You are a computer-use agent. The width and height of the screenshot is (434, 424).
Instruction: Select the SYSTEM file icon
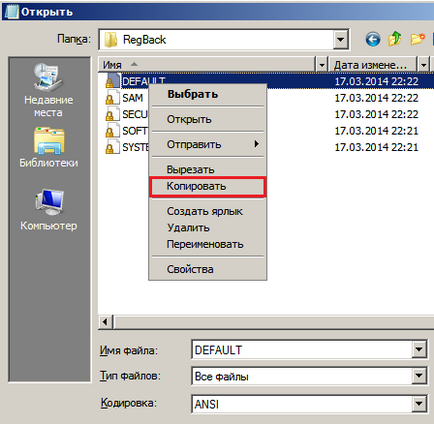pyautogui.click(x=112, y=147)
